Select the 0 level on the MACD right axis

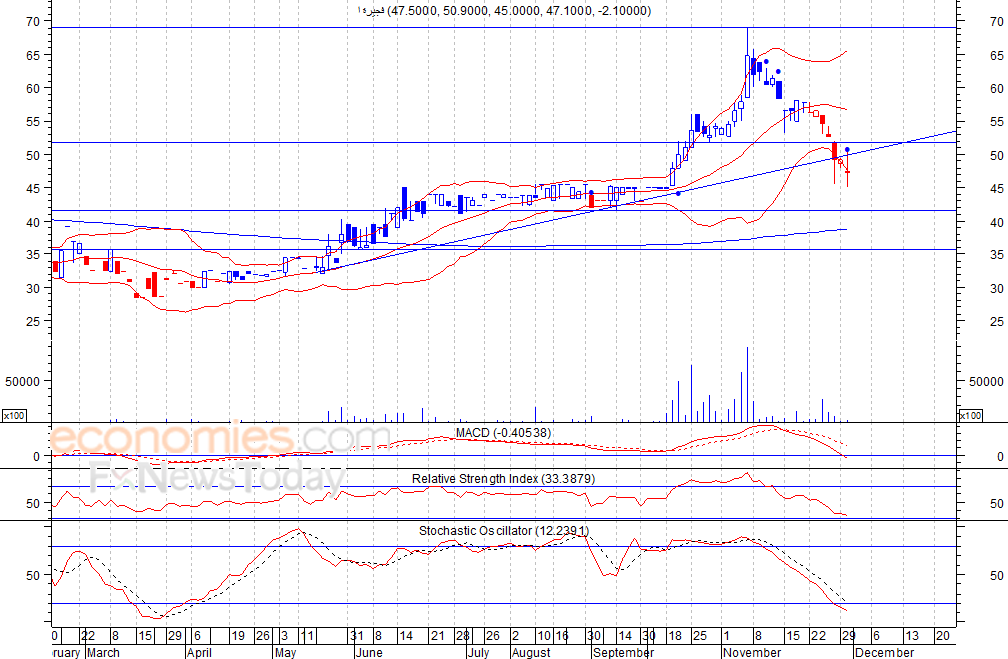click(1000, 456)
